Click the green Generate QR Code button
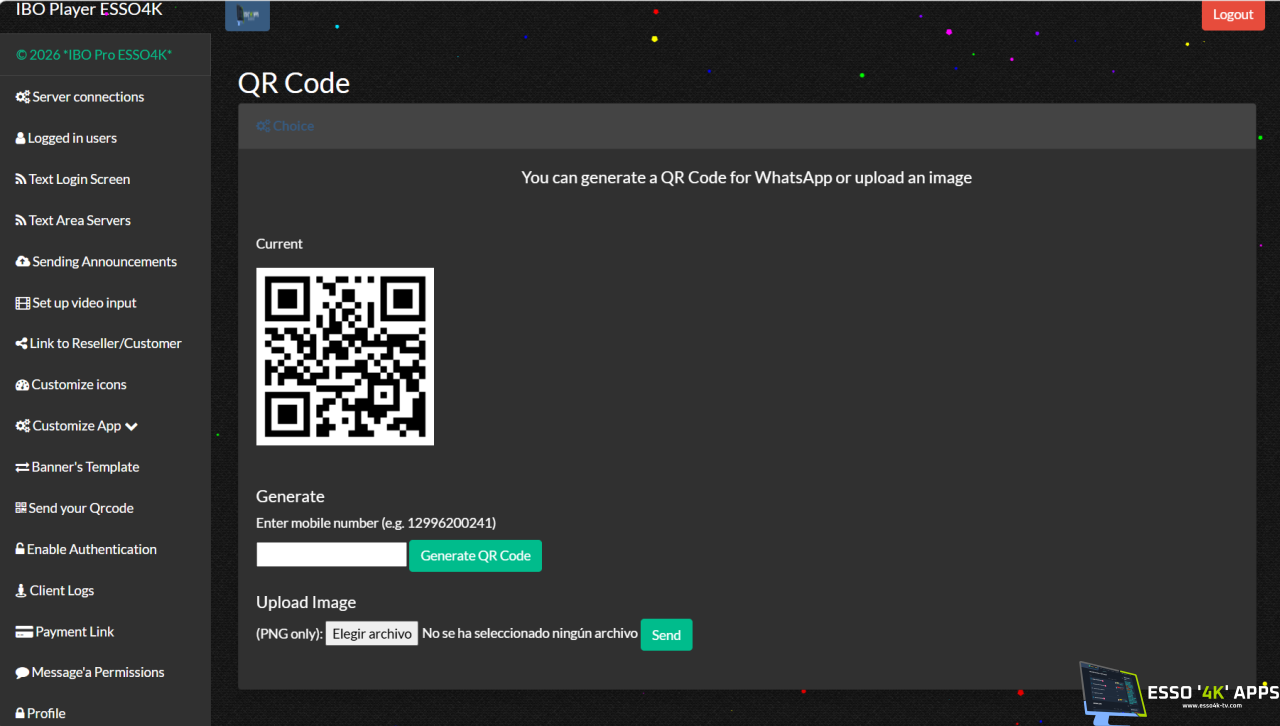The height and width of the screenshot is (726, 1280). tap(475, 556)
